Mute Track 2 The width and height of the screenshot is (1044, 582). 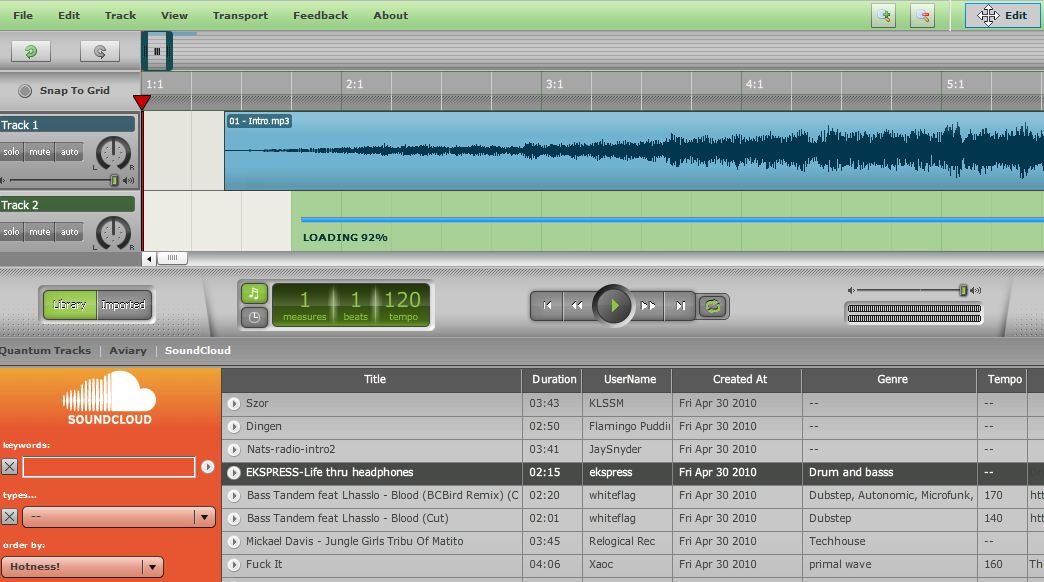click(x=39, y=232)
